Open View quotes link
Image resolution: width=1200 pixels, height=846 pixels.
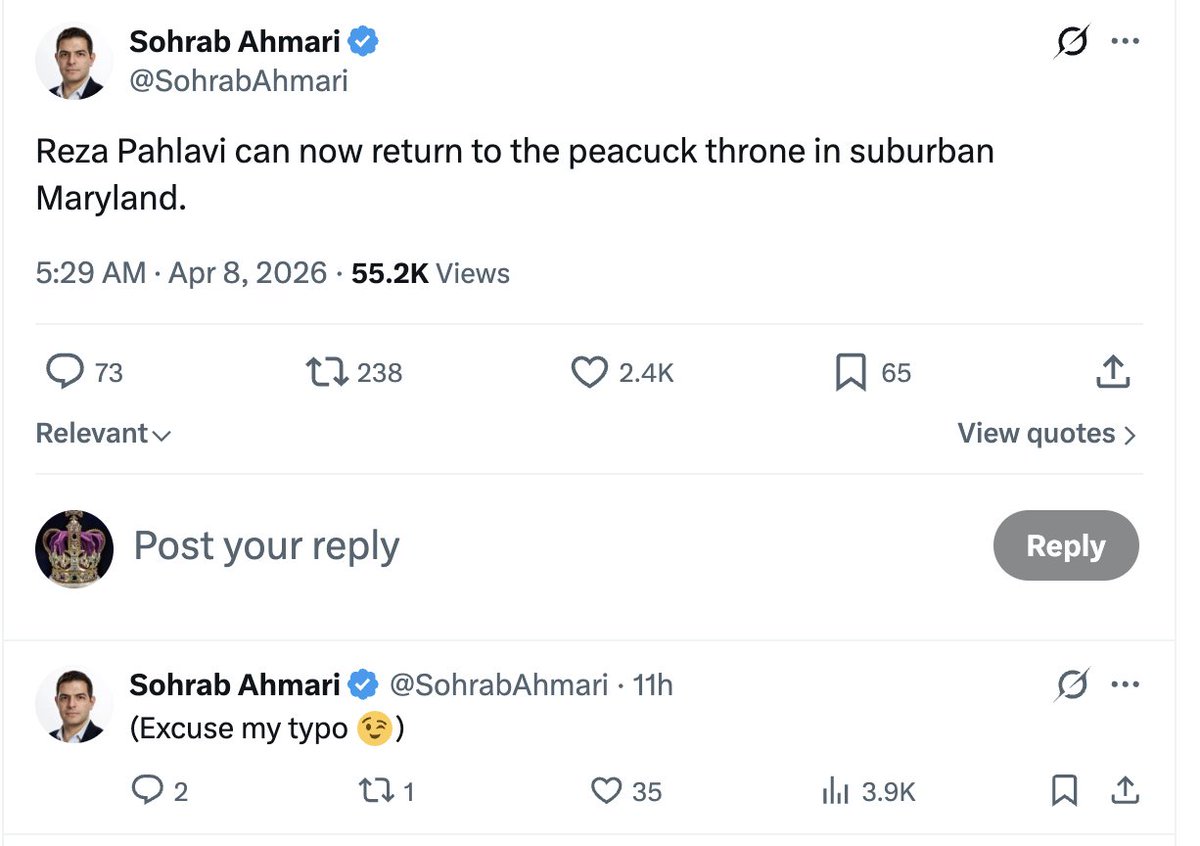(x=1047, y=434)
